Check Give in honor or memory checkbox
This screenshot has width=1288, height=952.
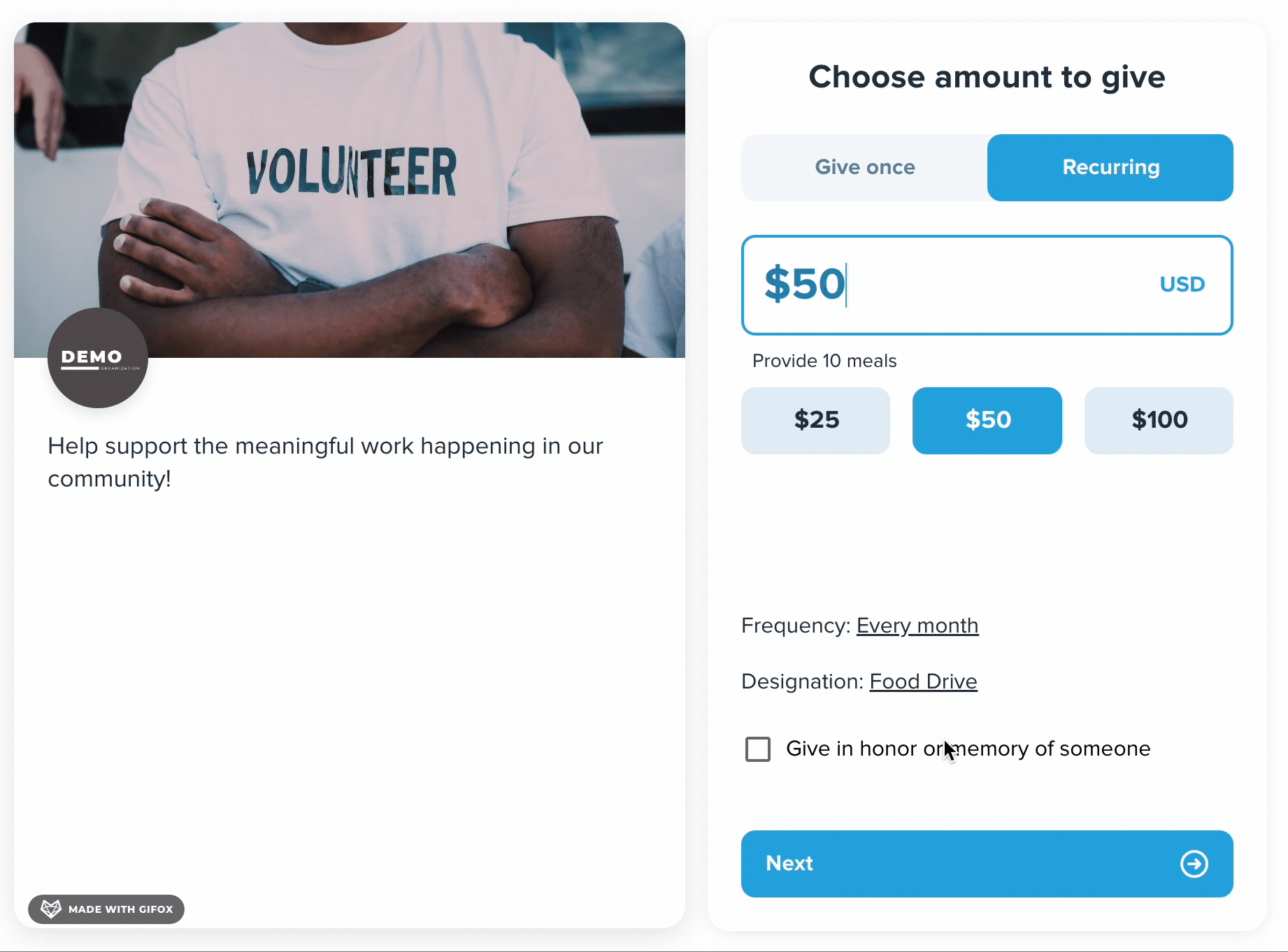click(x=758, y=749)
